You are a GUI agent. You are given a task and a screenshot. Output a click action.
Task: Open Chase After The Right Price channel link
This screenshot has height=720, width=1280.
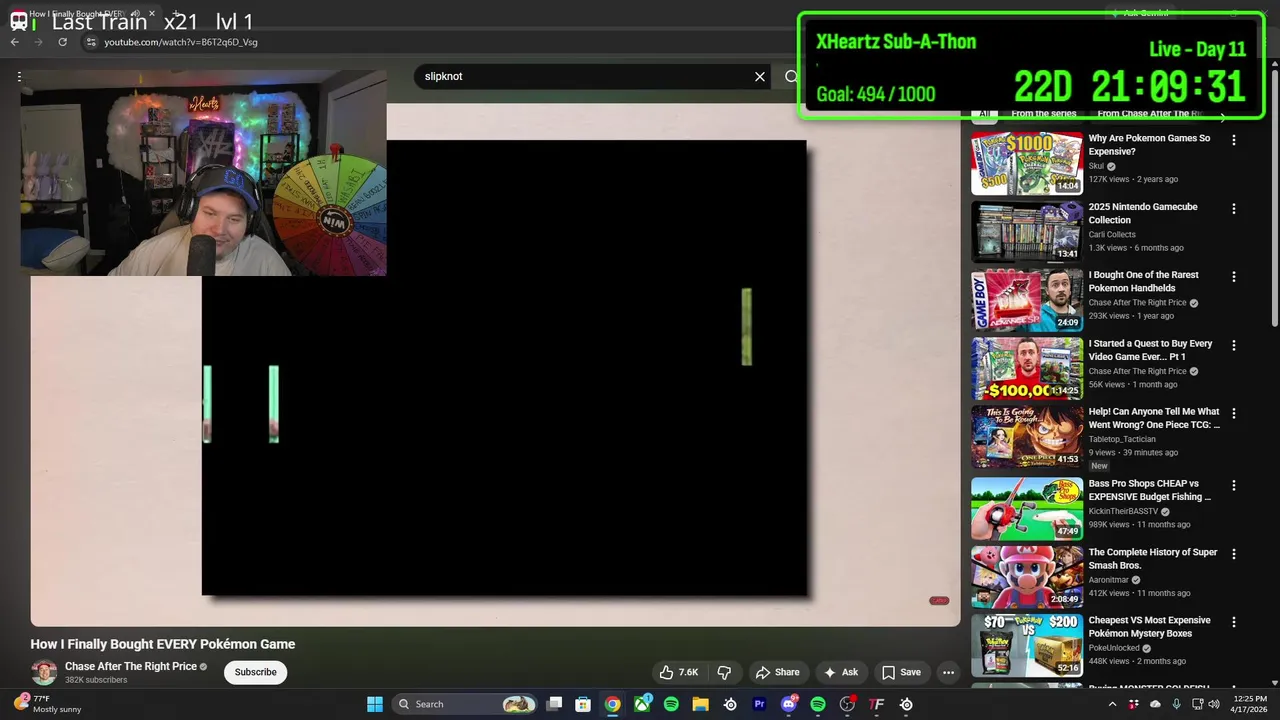point(131,666)
